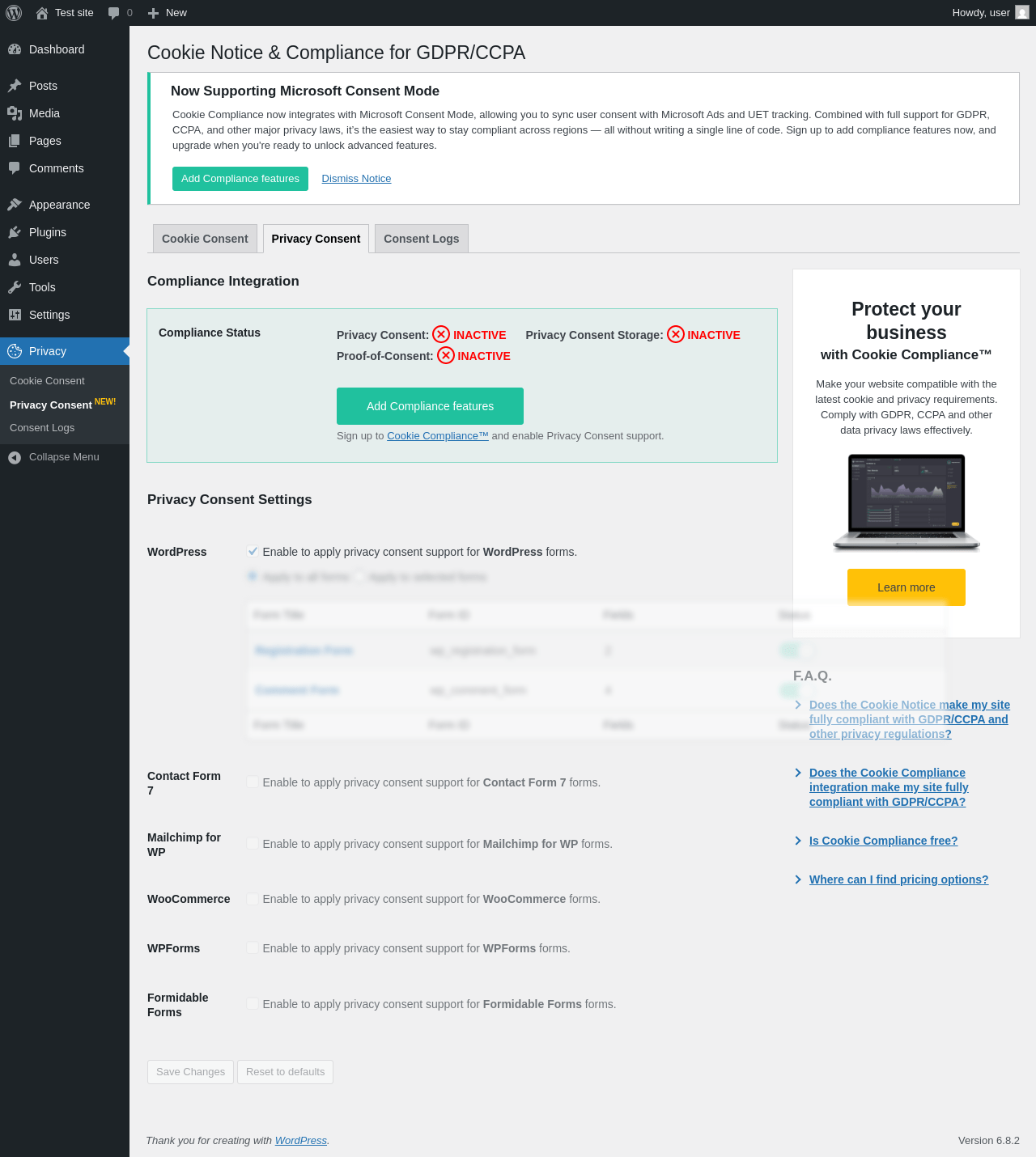Click Howdy, user account text
The width and height of the screenshot is (1036, 1157).
pos(981,13)
